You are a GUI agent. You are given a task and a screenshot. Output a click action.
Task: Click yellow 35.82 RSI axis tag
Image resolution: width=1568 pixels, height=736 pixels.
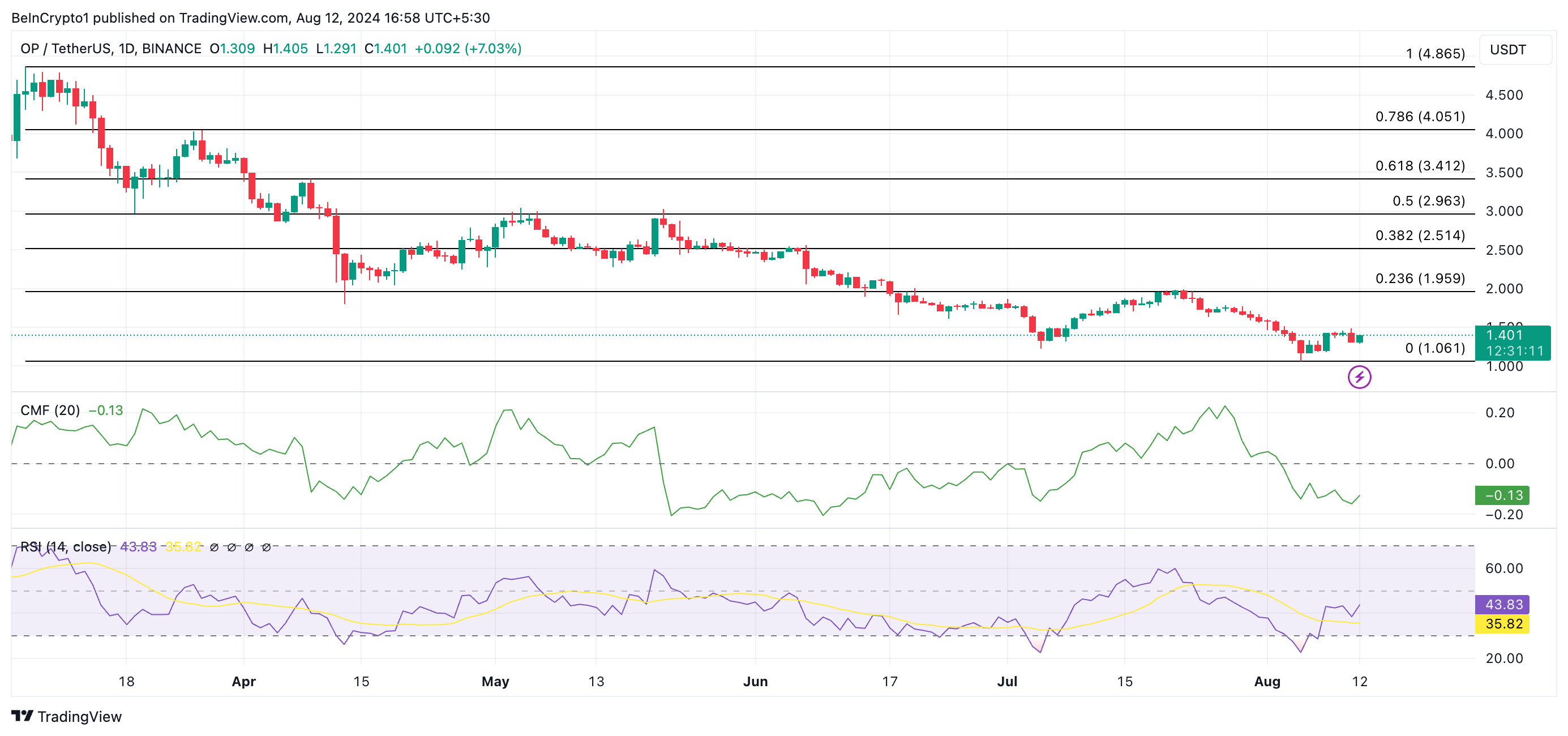(x=1501, y=623)
